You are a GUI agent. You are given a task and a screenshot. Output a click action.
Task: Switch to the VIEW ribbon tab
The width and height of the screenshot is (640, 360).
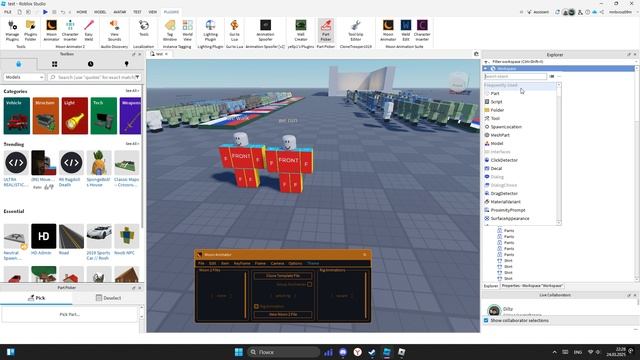[153, 12]
